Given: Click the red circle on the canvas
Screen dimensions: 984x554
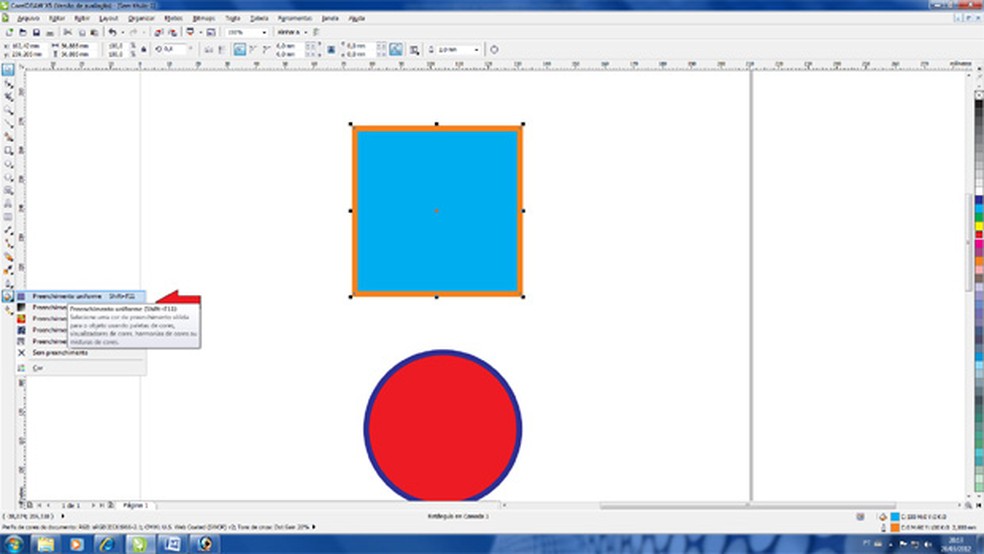Looking at the screenshot, I should tap(442, 426).
